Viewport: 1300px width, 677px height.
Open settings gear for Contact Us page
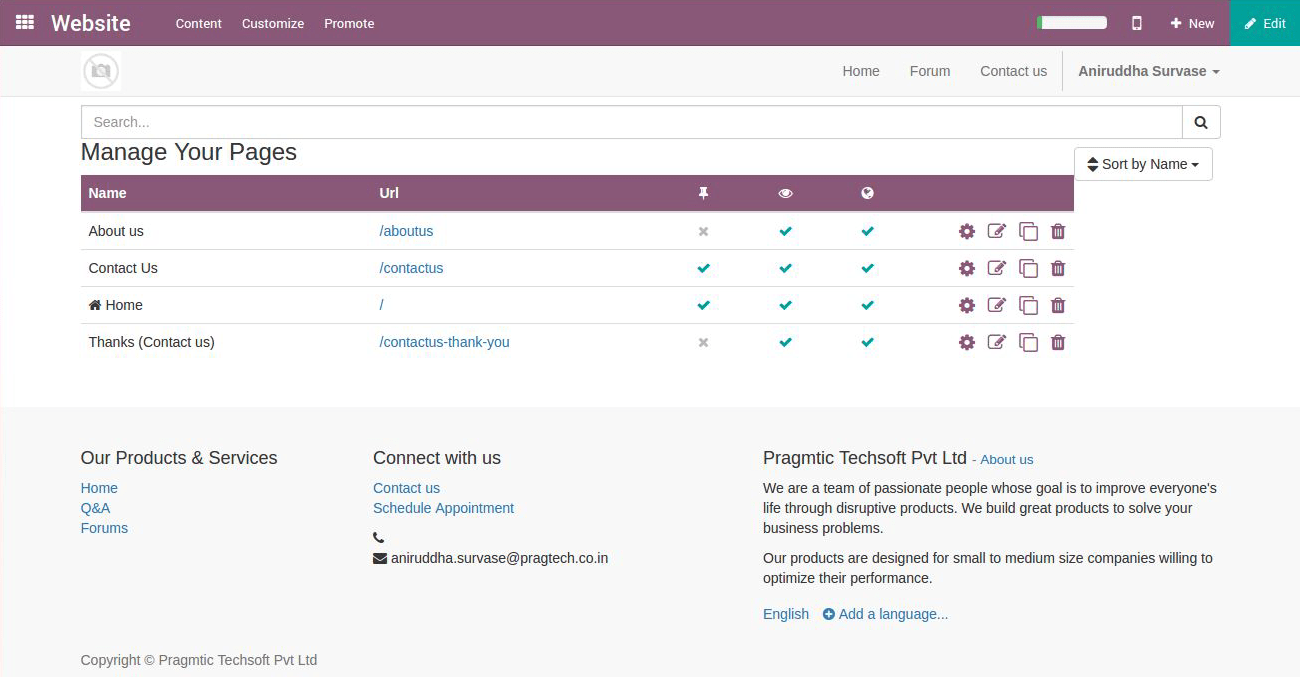tap(966, 268)
